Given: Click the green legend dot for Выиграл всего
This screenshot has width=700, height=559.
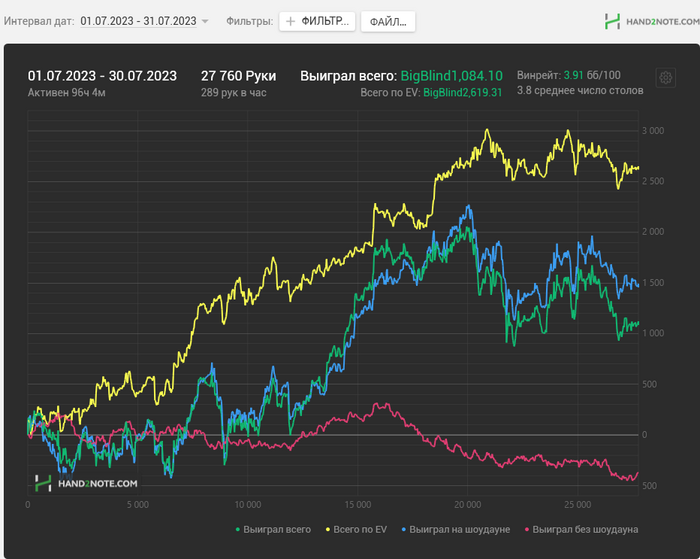Looking at the screenshot, I should tap(238, 530).
